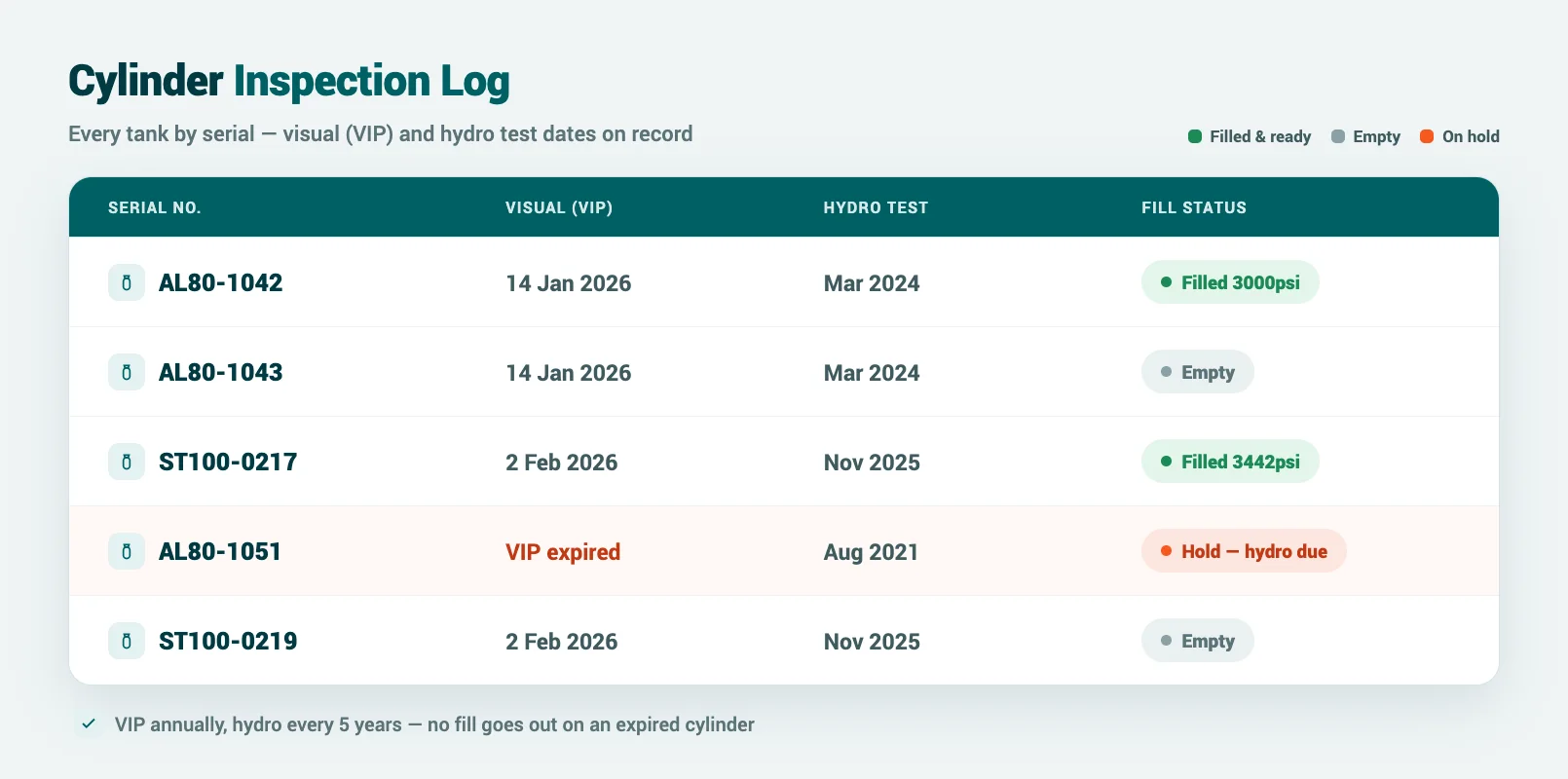Screen dimensions: 1568x779
Task: Click the Aug 2021 hydro date
Action: pos(872,552)
